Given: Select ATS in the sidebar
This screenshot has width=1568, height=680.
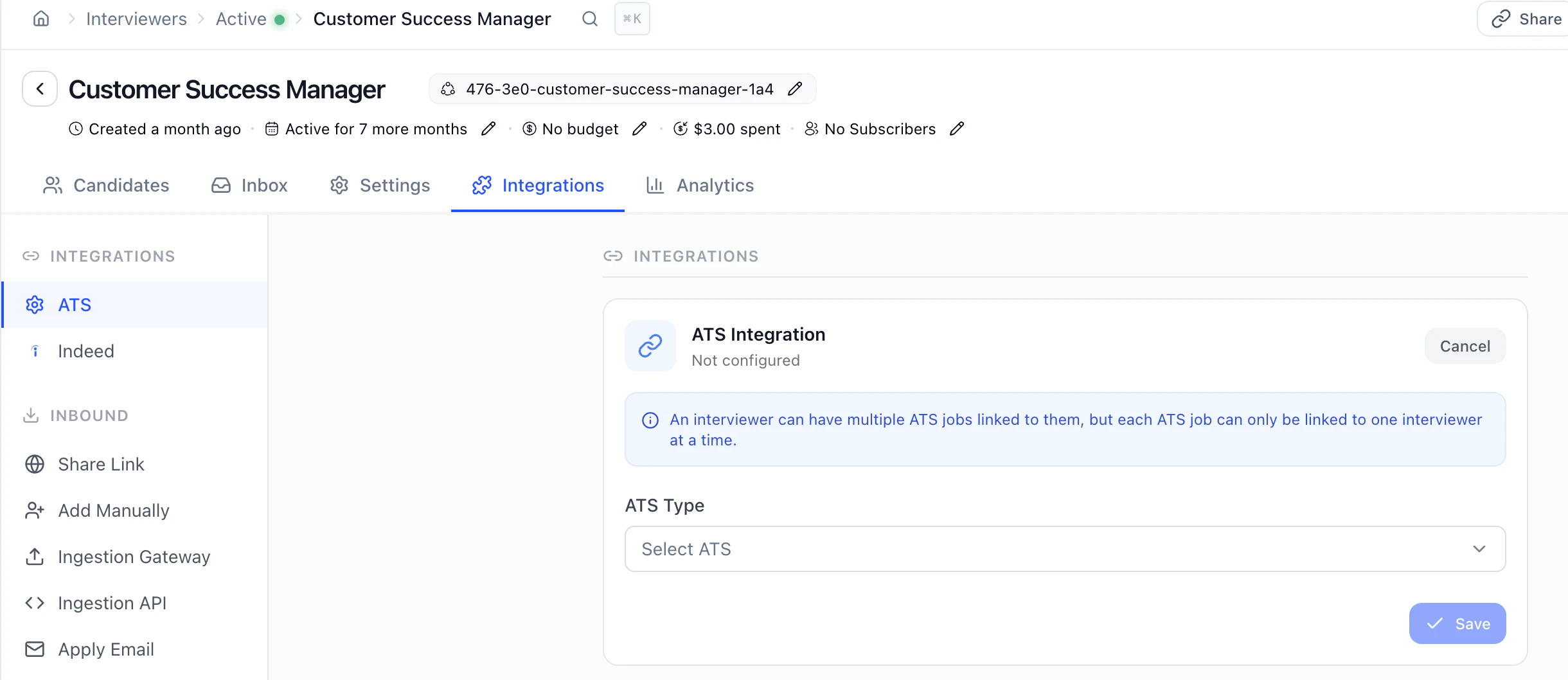Looking at the screenshot, I should 135,305.
